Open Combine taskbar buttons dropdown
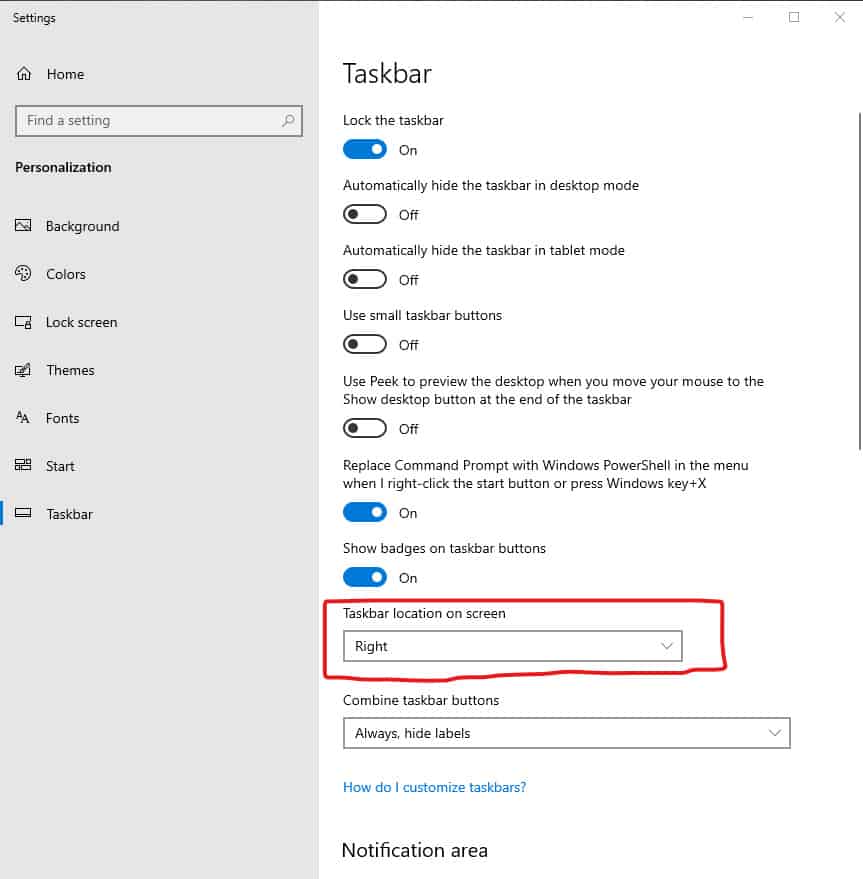863x879 pixels. coord(566,733)
